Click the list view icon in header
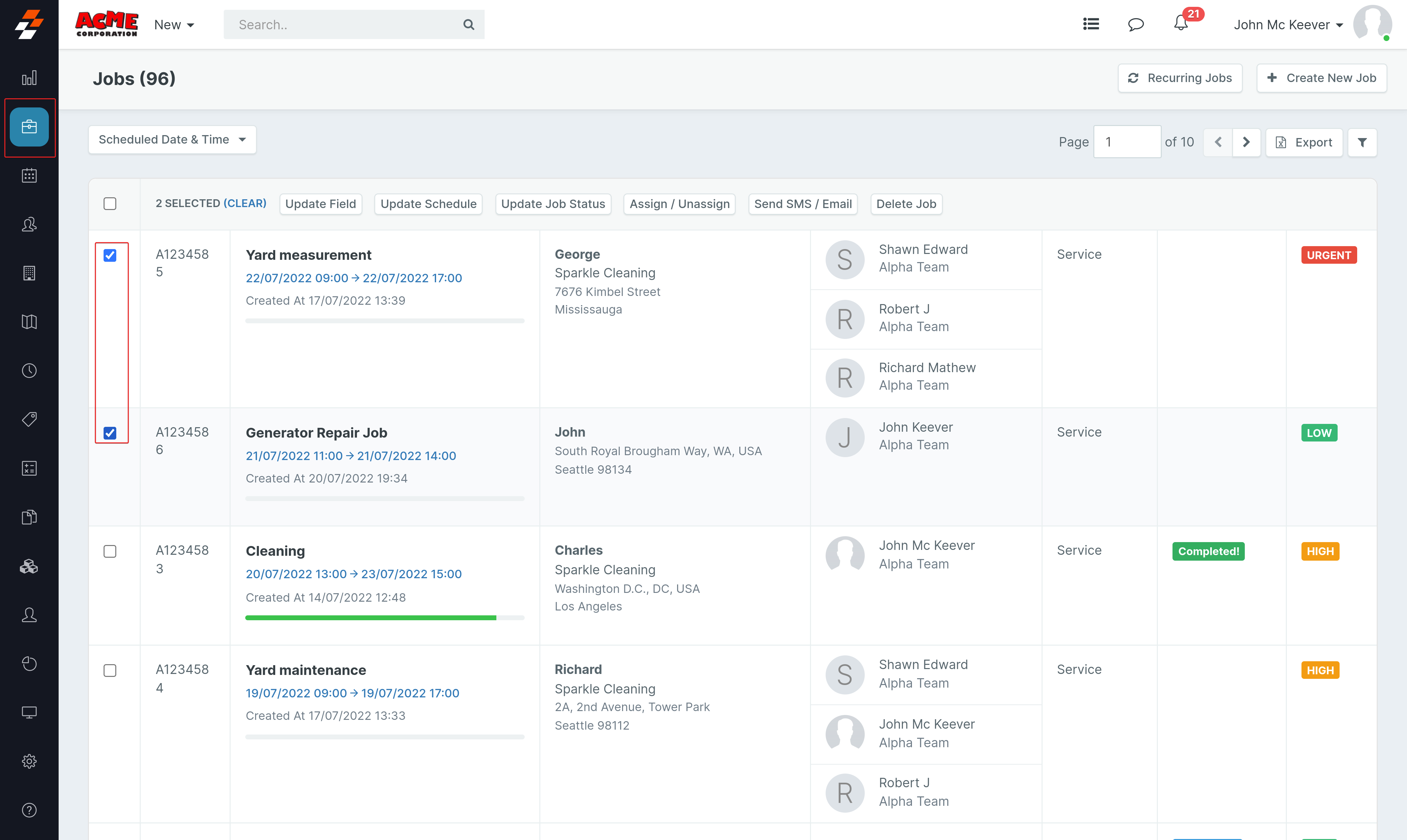 tap(1090, 24)
